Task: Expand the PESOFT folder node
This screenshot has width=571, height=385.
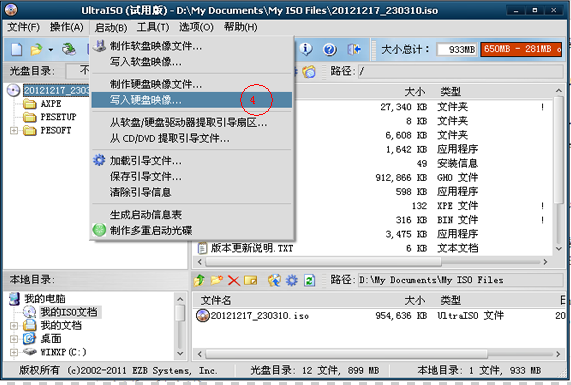Action: point(14,130)
